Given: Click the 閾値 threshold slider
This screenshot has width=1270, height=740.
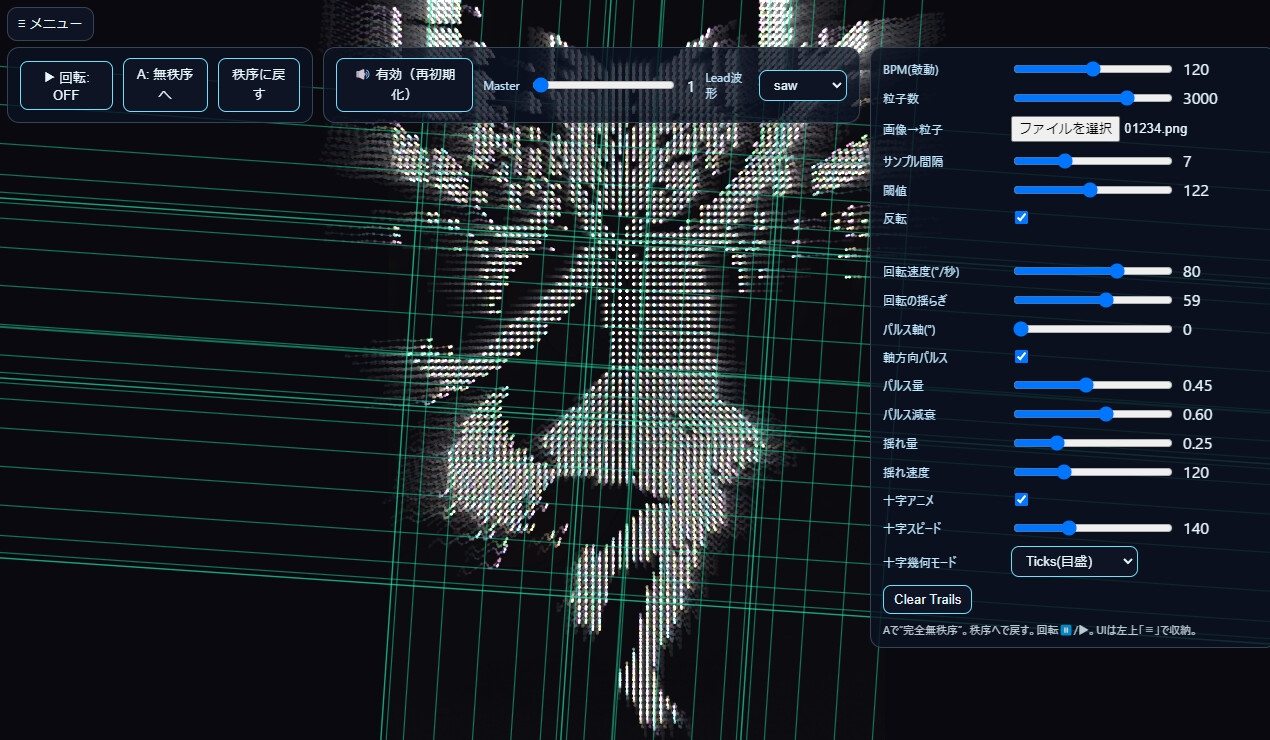Looking at the screenshot, I should click(1092, 190).
